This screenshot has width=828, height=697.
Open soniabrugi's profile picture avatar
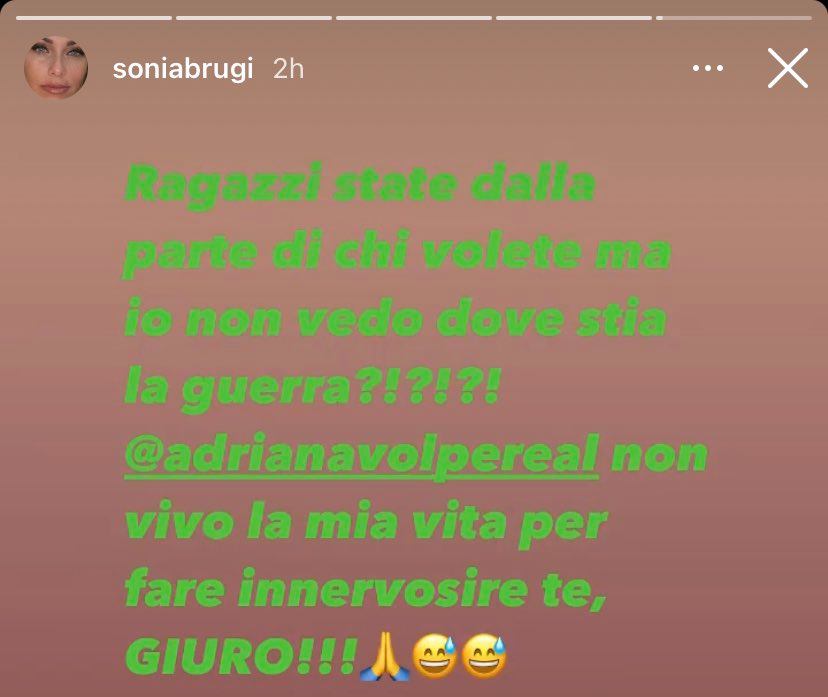[x=56, y=68]
